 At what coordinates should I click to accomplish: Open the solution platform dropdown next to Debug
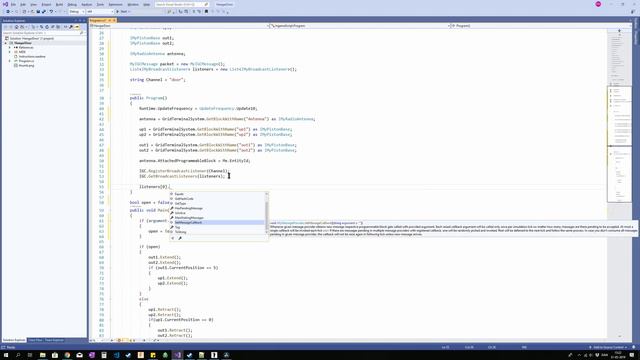pyautogui.click(x=100, y=11)
